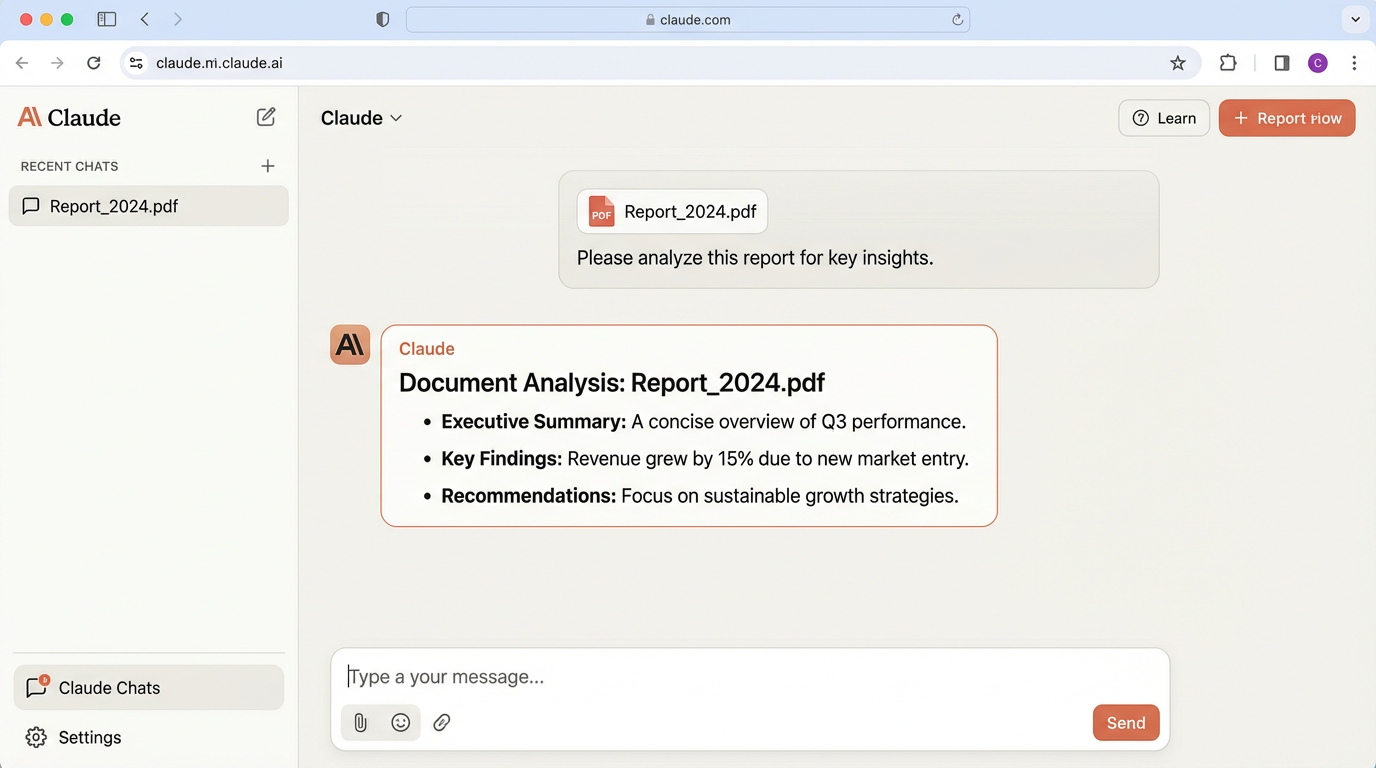This screenshot has width=1376, height=768.
Task: Open Settings via the gear icon
Action: pyautogui.click(x=36, y=737)
